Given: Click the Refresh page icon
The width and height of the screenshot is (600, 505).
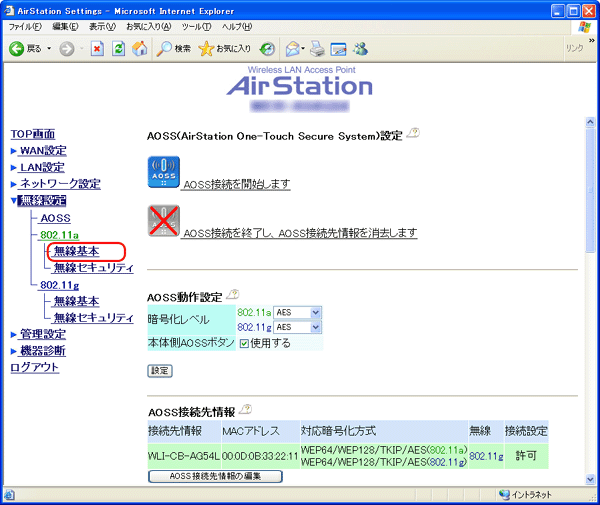Looking at the screenshot, I should click(x=119, y=49).
